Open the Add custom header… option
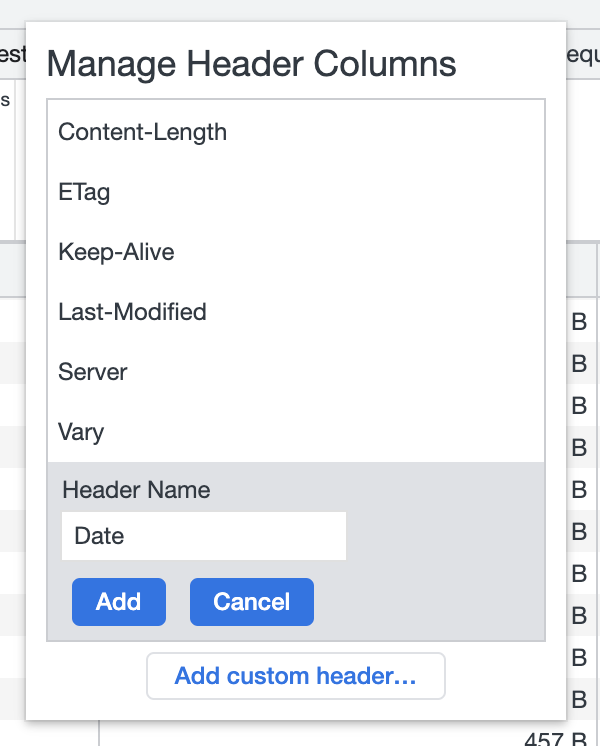This screenshot has width=600, height=746. [x=295, y=676]
